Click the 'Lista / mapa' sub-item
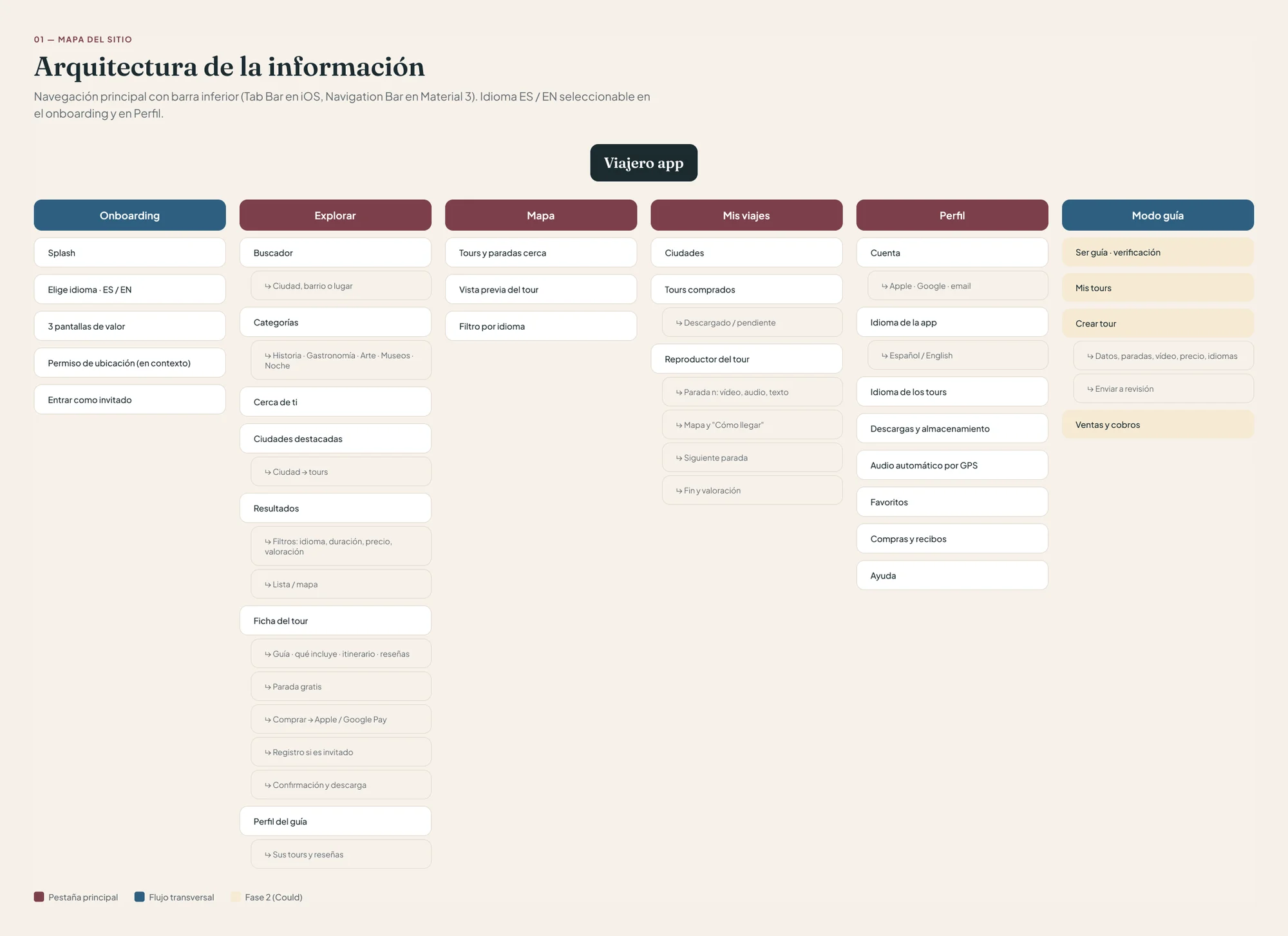The height and width of the screenshot is (936, 1288). pos(341,584)
